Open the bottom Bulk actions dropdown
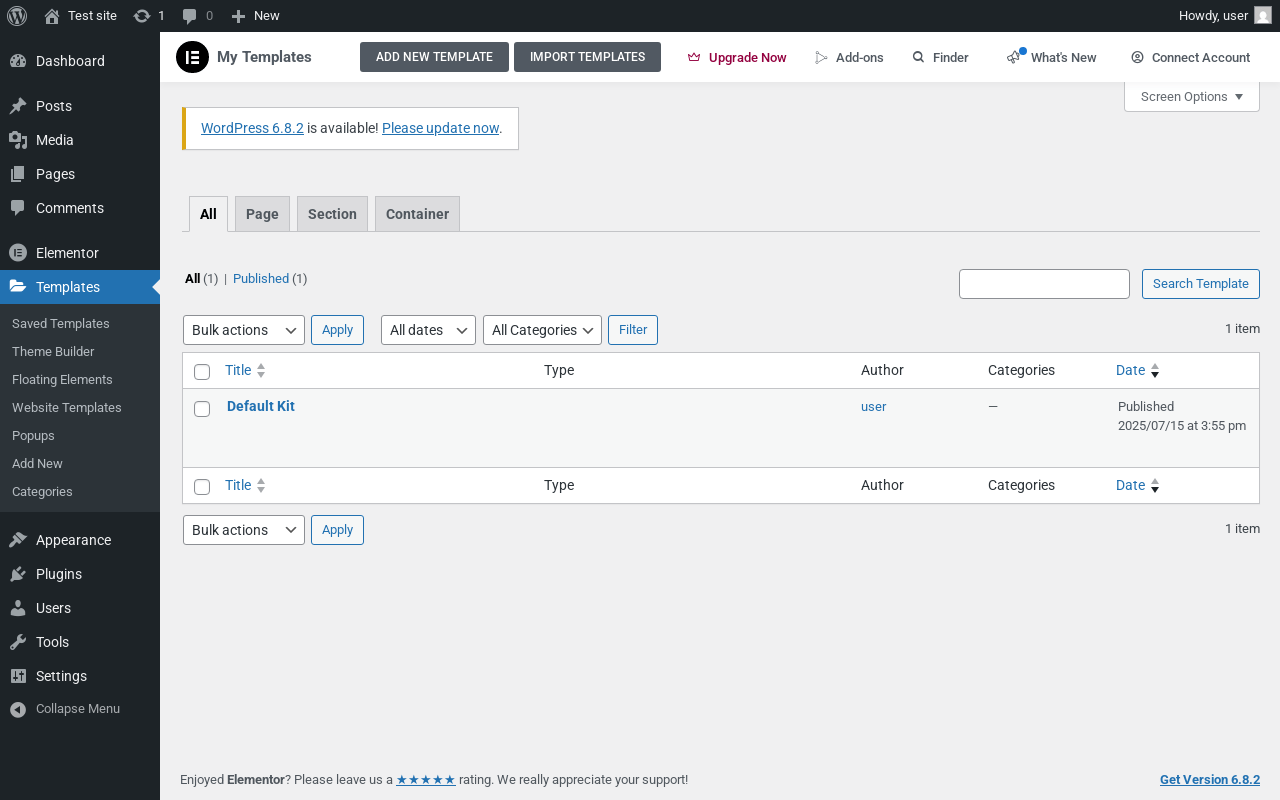This screenshot has width=1280, height=800. pyautogui.click(x=244, y=530)
